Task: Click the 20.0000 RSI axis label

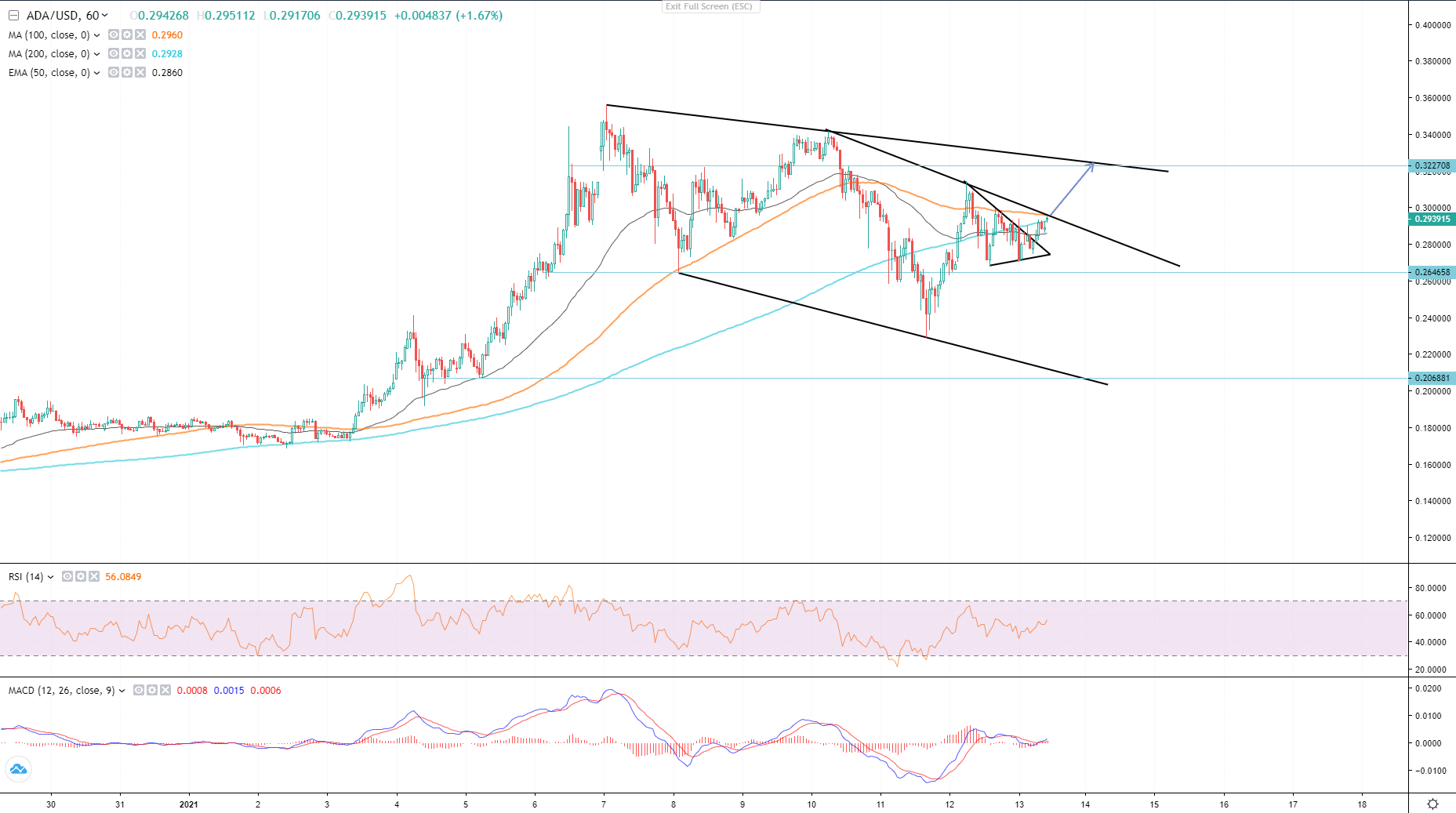Action: coord(1431,670)
